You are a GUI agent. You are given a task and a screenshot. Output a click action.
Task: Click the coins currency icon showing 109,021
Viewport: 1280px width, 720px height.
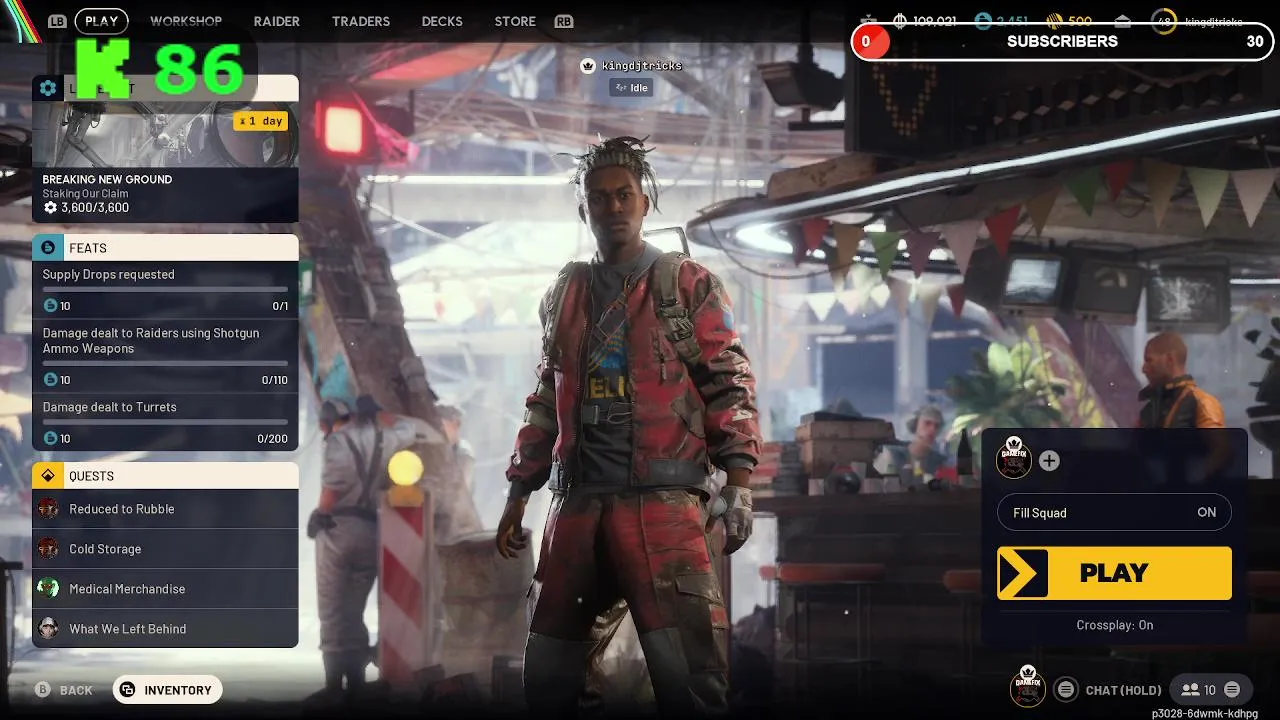(x=900, y=21)
